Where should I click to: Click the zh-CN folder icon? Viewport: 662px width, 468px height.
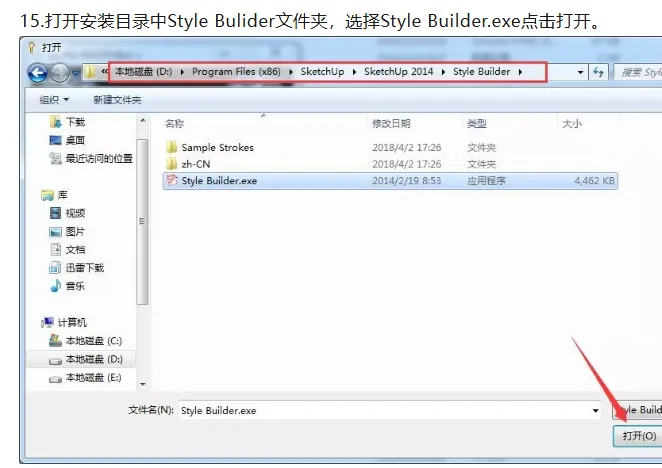click(x=171, y=163)
